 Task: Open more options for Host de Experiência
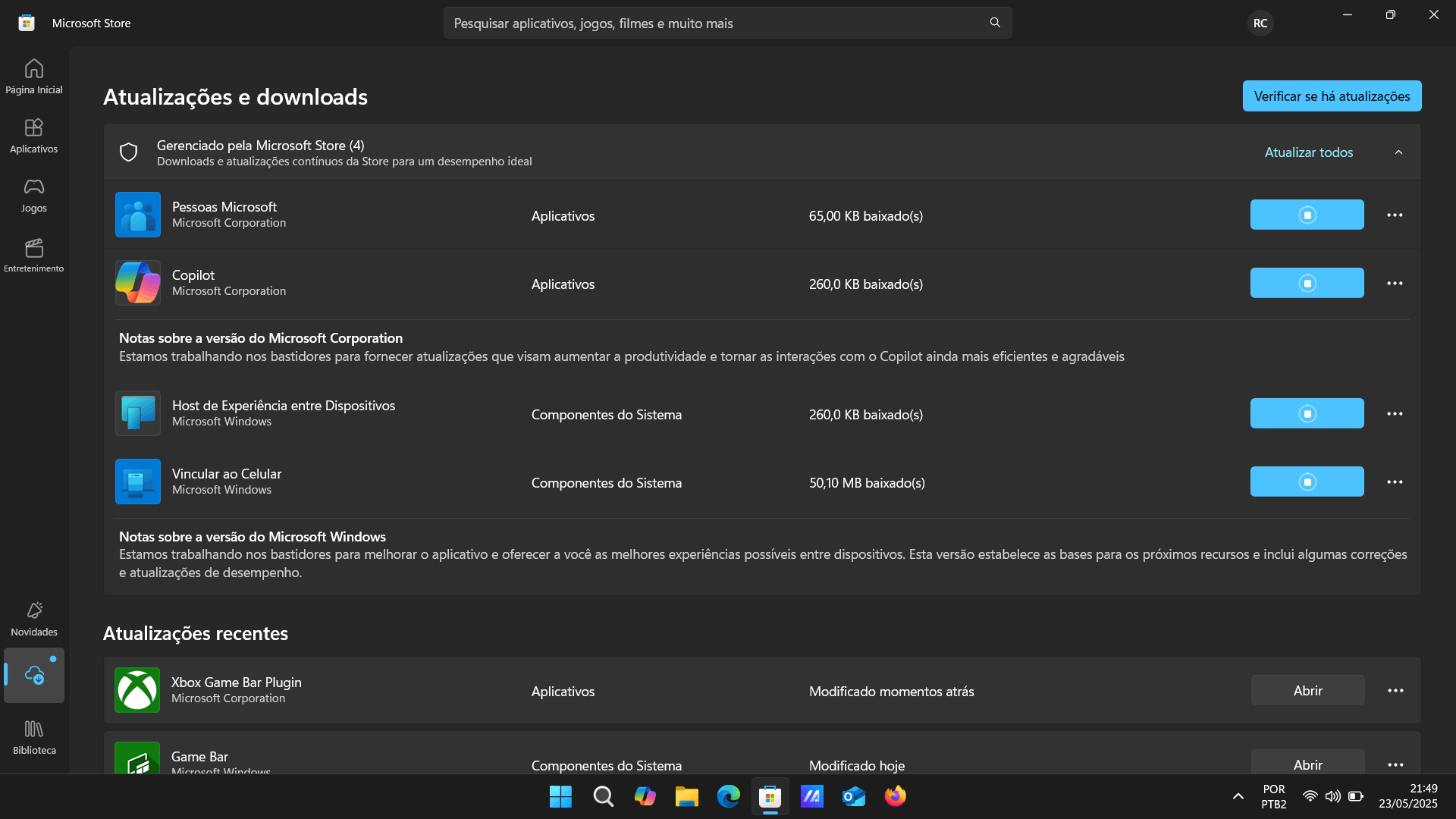[x=1395, y=414]
